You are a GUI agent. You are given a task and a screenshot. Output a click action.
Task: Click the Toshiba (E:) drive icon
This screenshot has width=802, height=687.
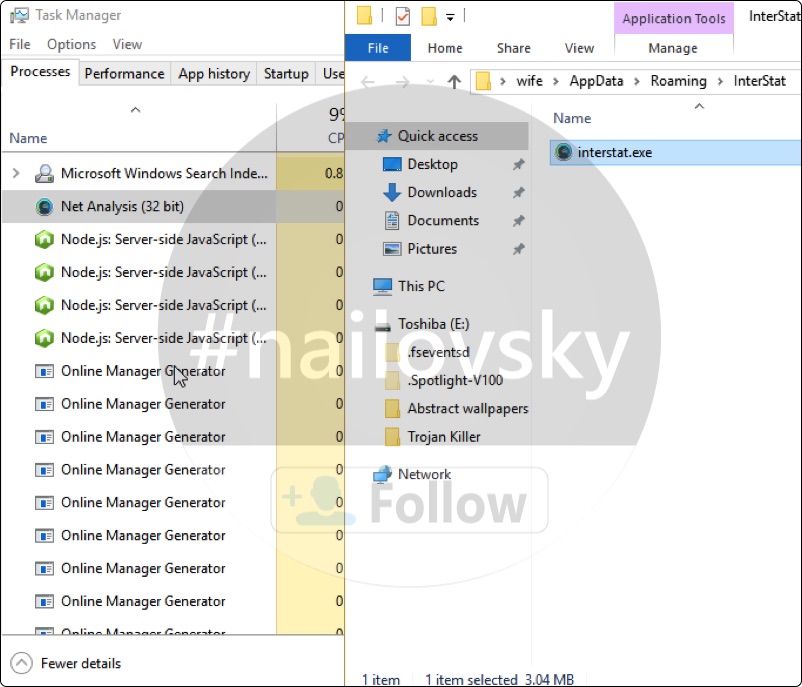click(x=382, y=324)
